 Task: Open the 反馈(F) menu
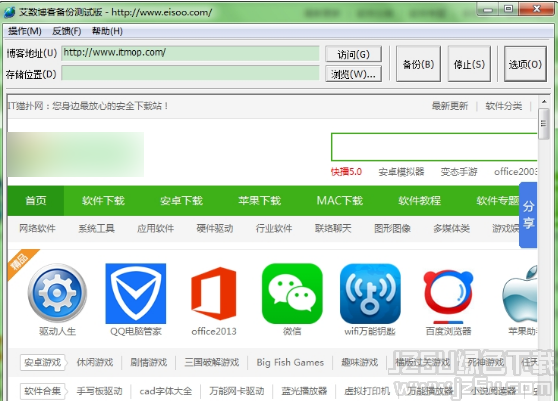pos(67,31)
